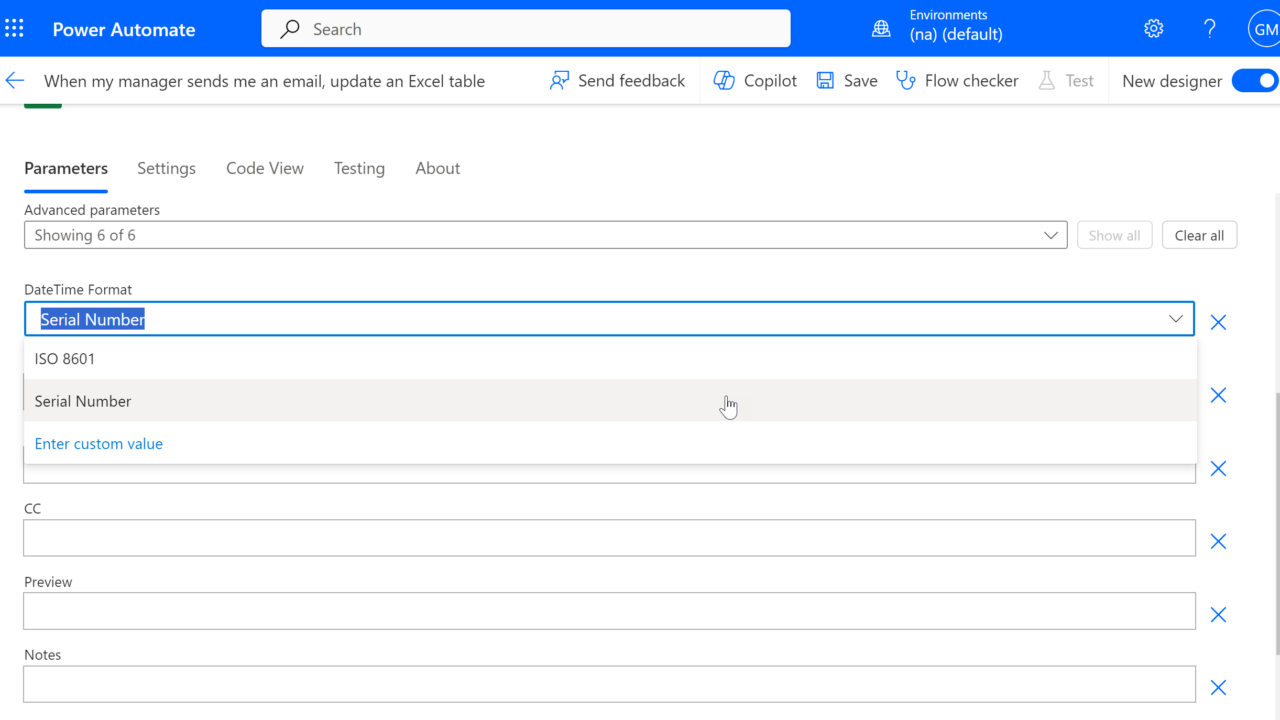Open the app launcher waffle icon
Image resolution: width=1280 pixels, height=720 pixels.
[14, 29]
